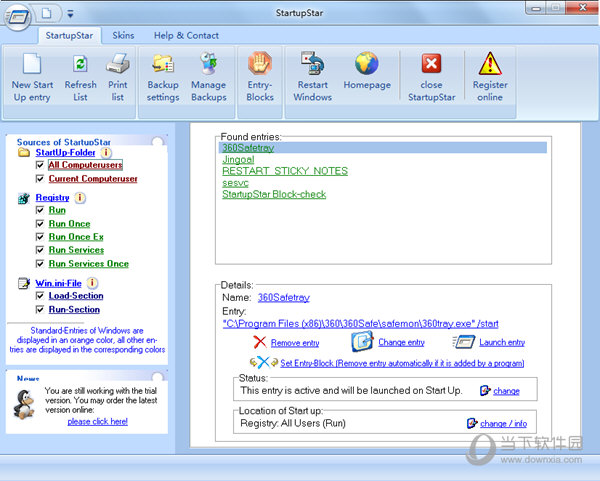Select Jingoal entry
Screen dimensions: 600x481
(238, 159)
